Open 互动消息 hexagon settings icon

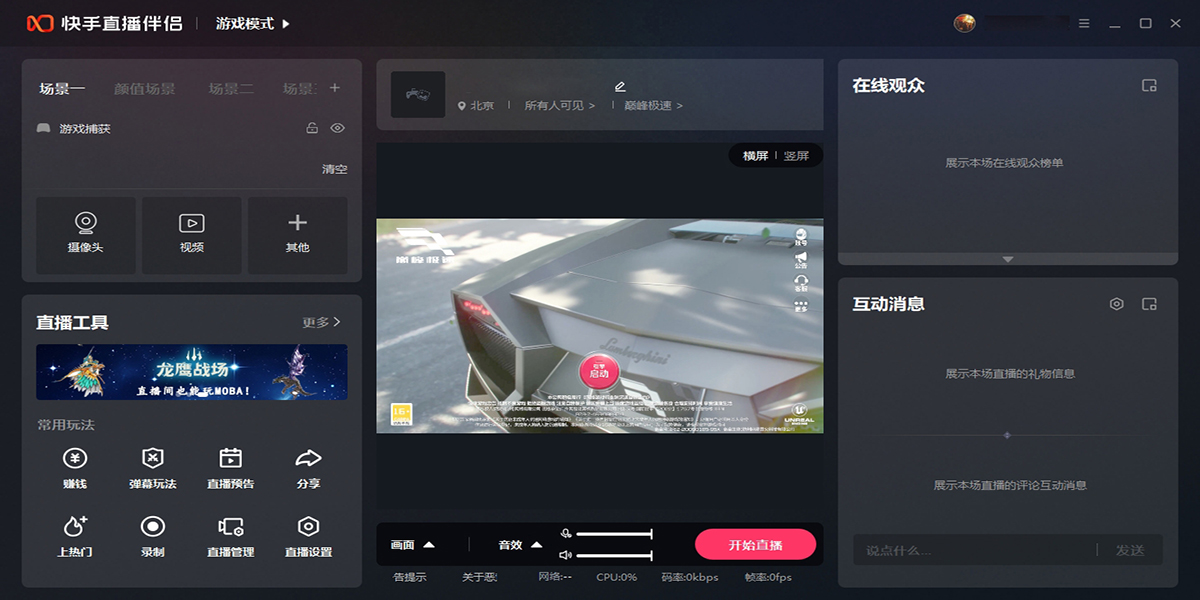[1117, 304]
